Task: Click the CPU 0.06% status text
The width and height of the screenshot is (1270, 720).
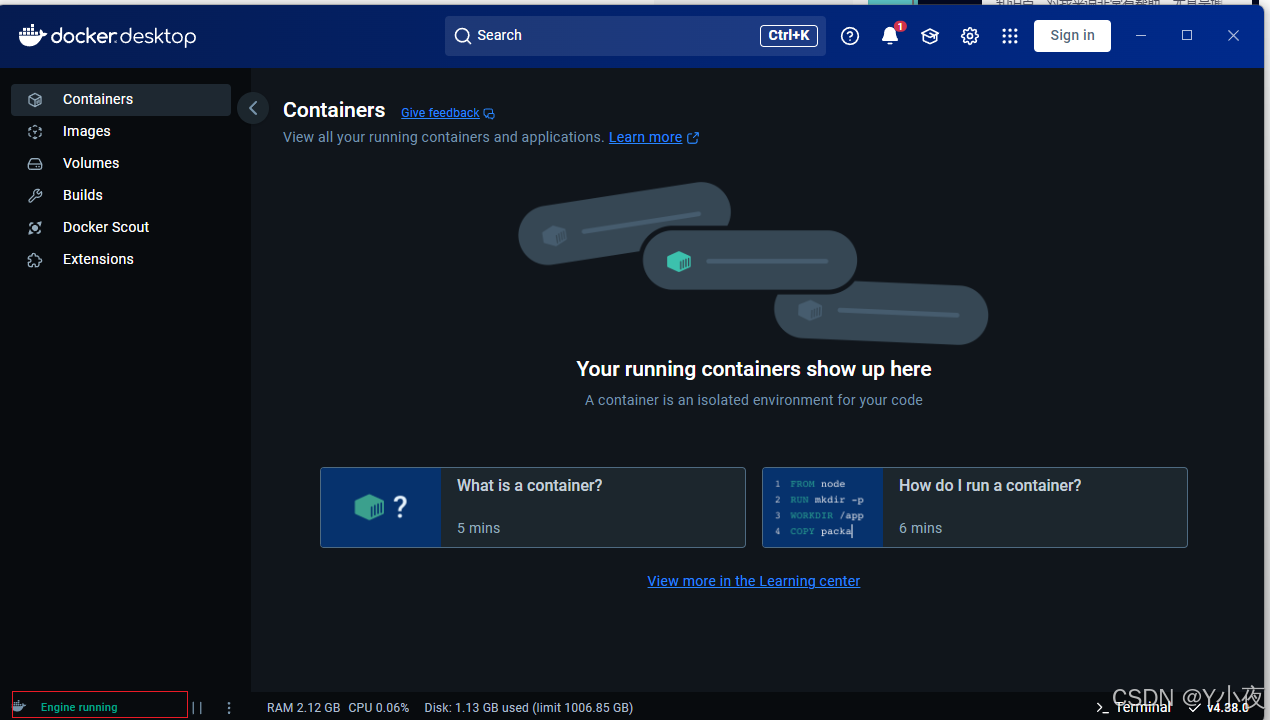Action: coord(379,707)
